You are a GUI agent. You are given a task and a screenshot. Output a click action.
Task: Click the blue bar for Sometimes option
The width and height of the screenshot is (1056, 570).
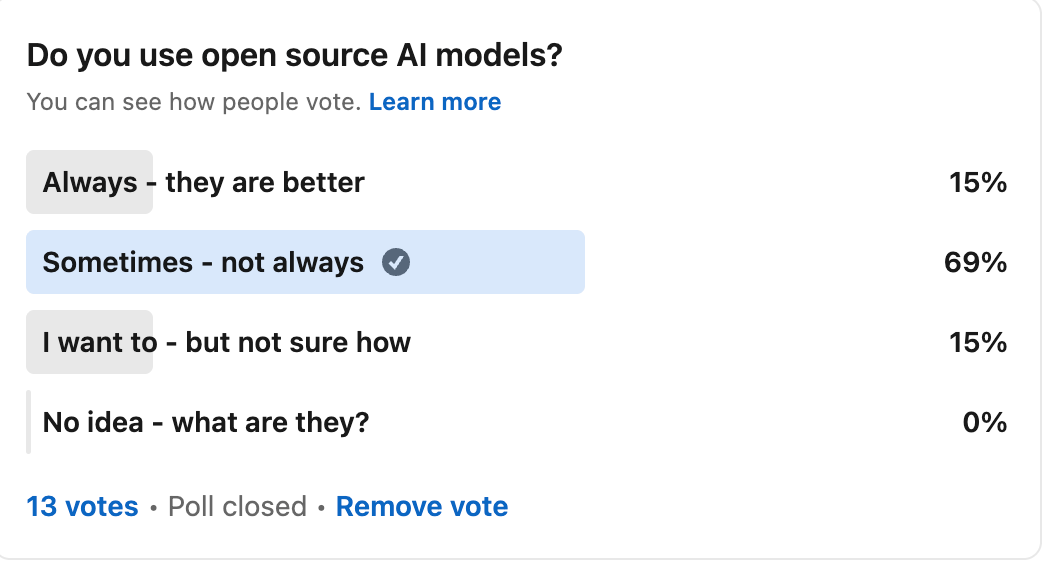[305, 262]
